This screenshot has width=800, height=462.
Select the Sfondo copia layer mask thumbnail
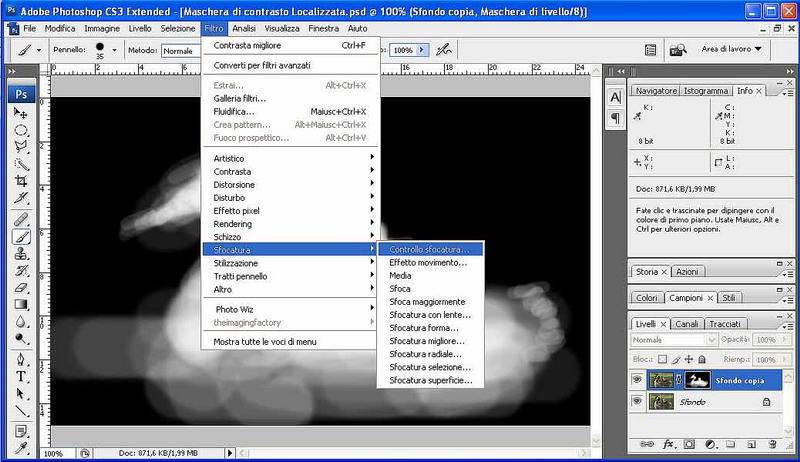[697, 380]
